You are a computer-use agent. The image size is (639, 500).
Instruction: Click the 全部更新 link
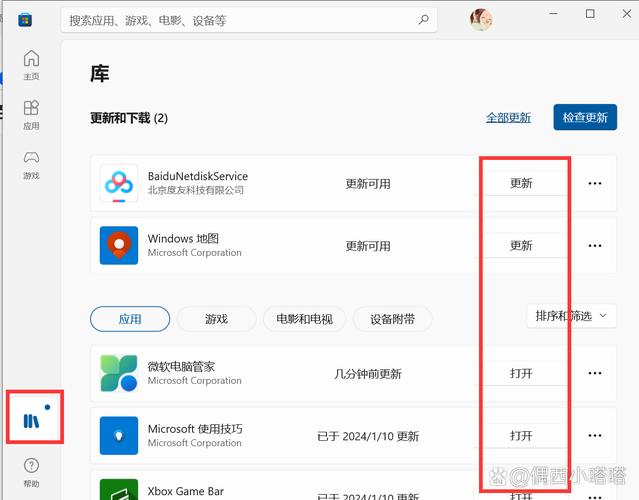point(508,118)
